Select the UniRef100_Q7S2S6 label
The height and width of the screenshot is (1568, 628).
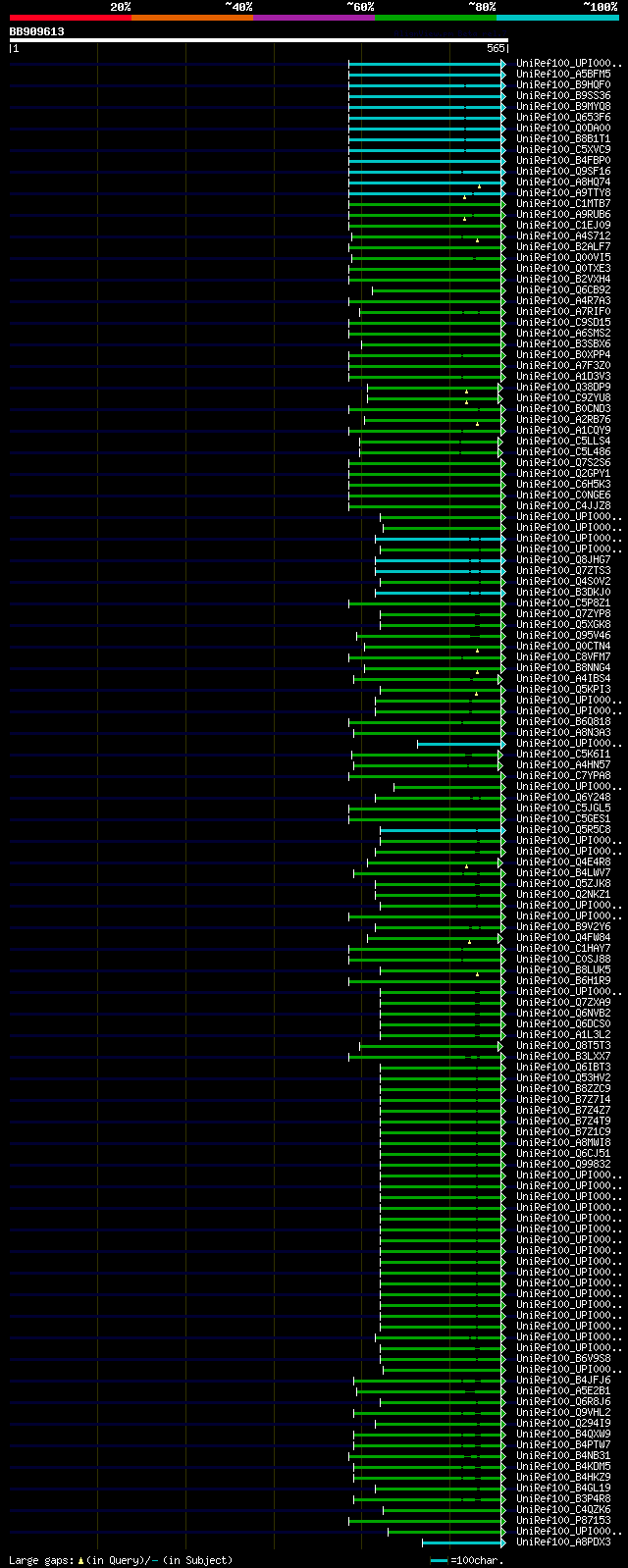(563, 463)
